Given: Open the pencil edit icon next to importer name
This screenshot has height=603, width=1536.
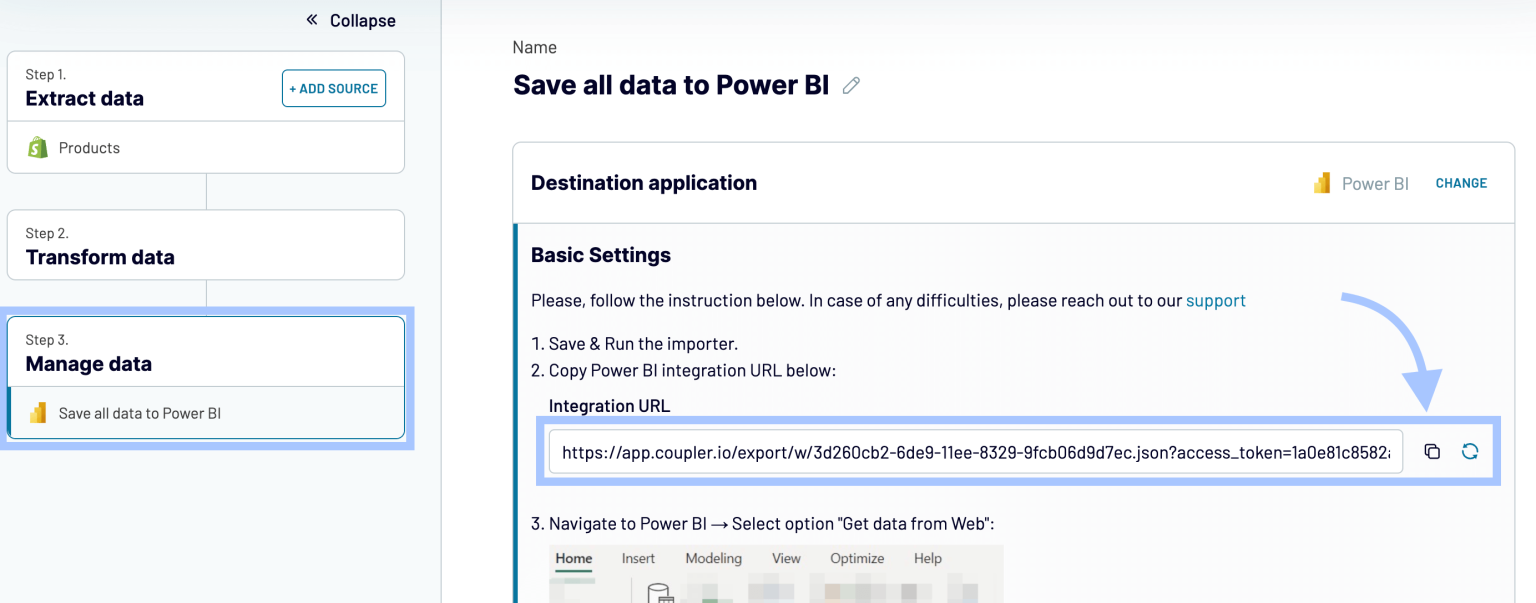Looking at the screenshot, I should 851,85.
